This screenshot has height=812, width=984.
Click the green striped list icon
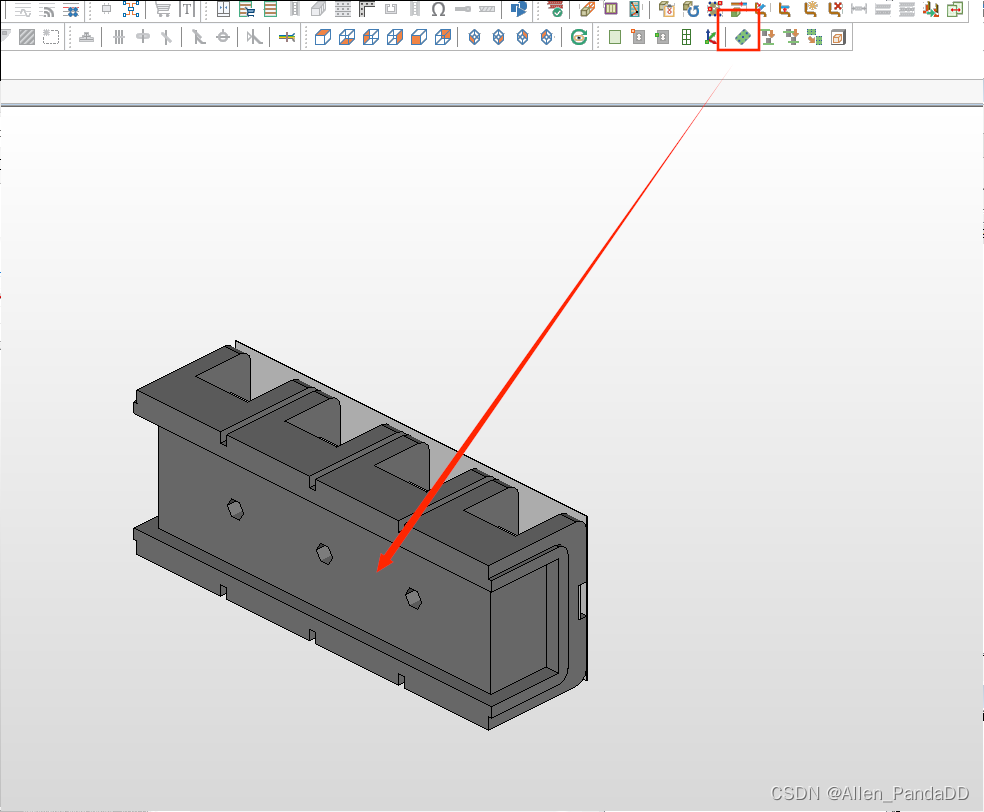270,10
